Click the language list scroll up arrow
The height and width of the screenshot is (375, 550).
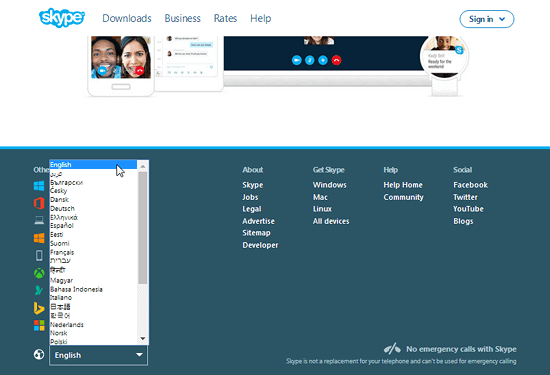tap(143, 166)
